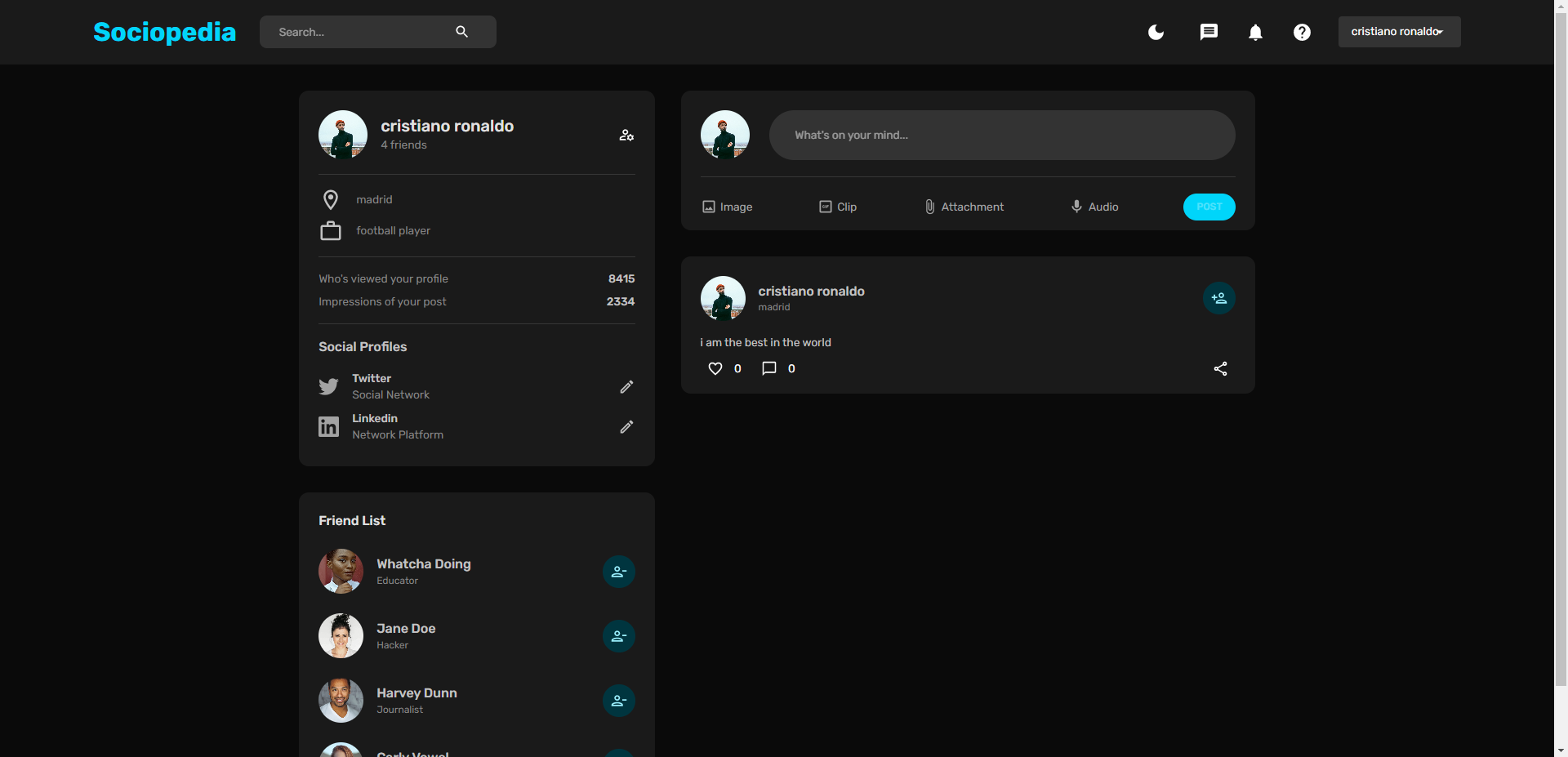Click the Sociopedia logo

(x=164, y=32)
